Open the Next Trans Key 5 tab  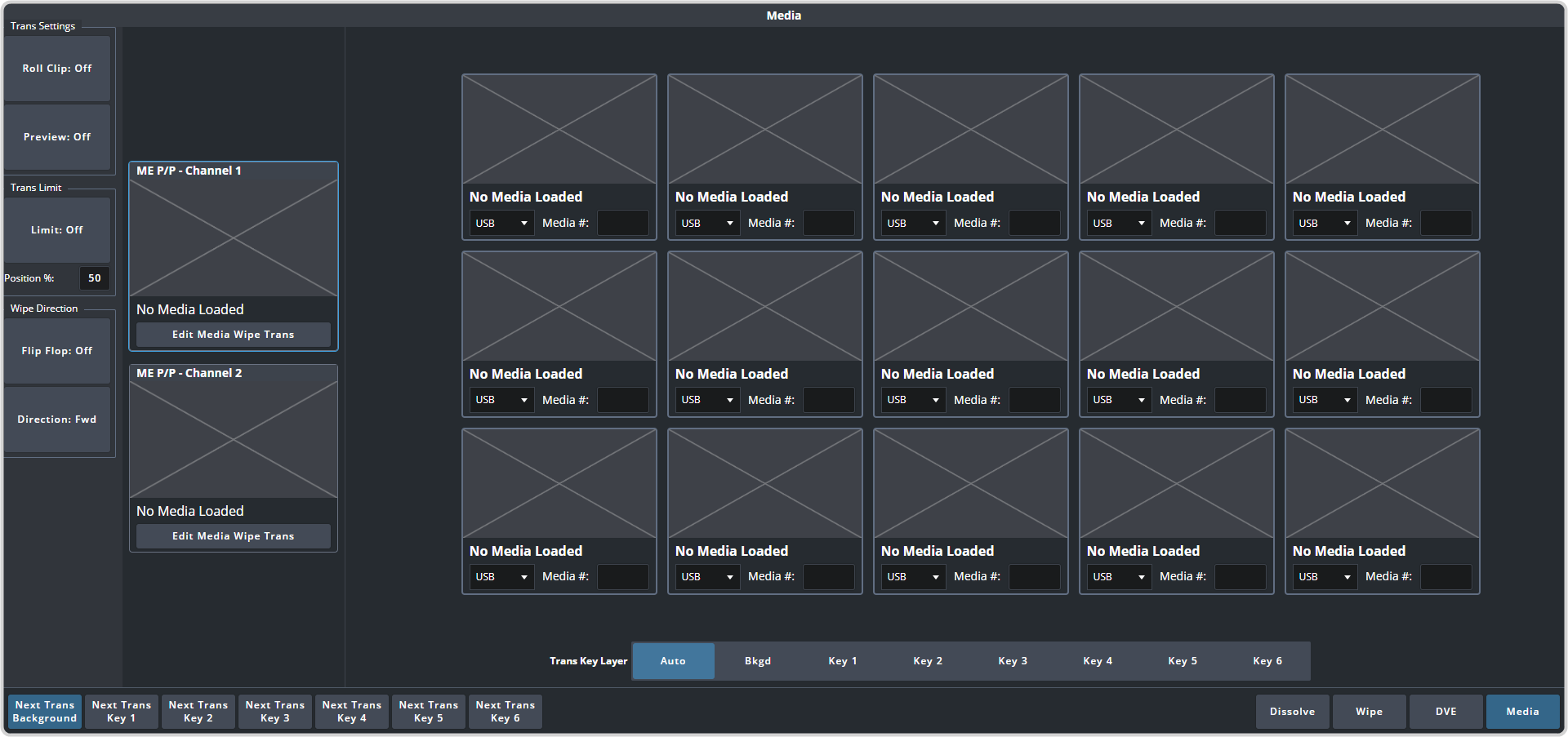coord(429,712)
